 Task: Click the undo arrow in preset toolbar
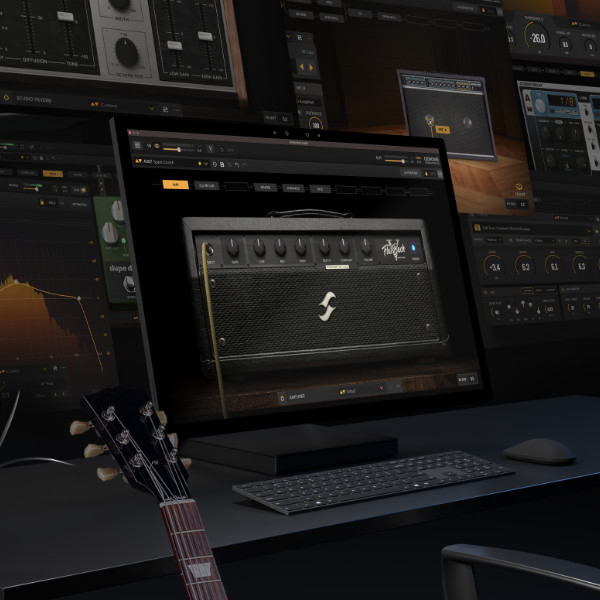pos(237,165)
